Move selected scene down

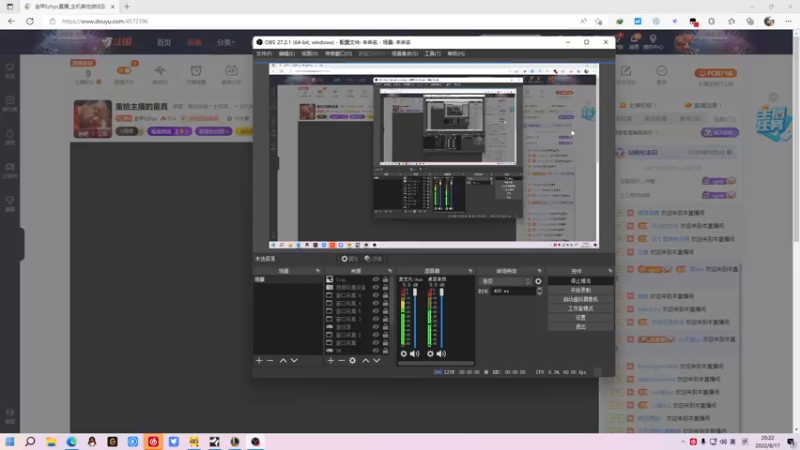294,361
